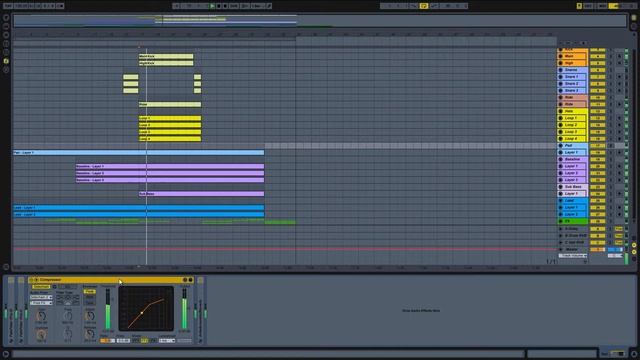The height and width of the screenshot is (360, 640).
Task: Select Peak mode in the Compressor
Action: (x=89, y=292)
